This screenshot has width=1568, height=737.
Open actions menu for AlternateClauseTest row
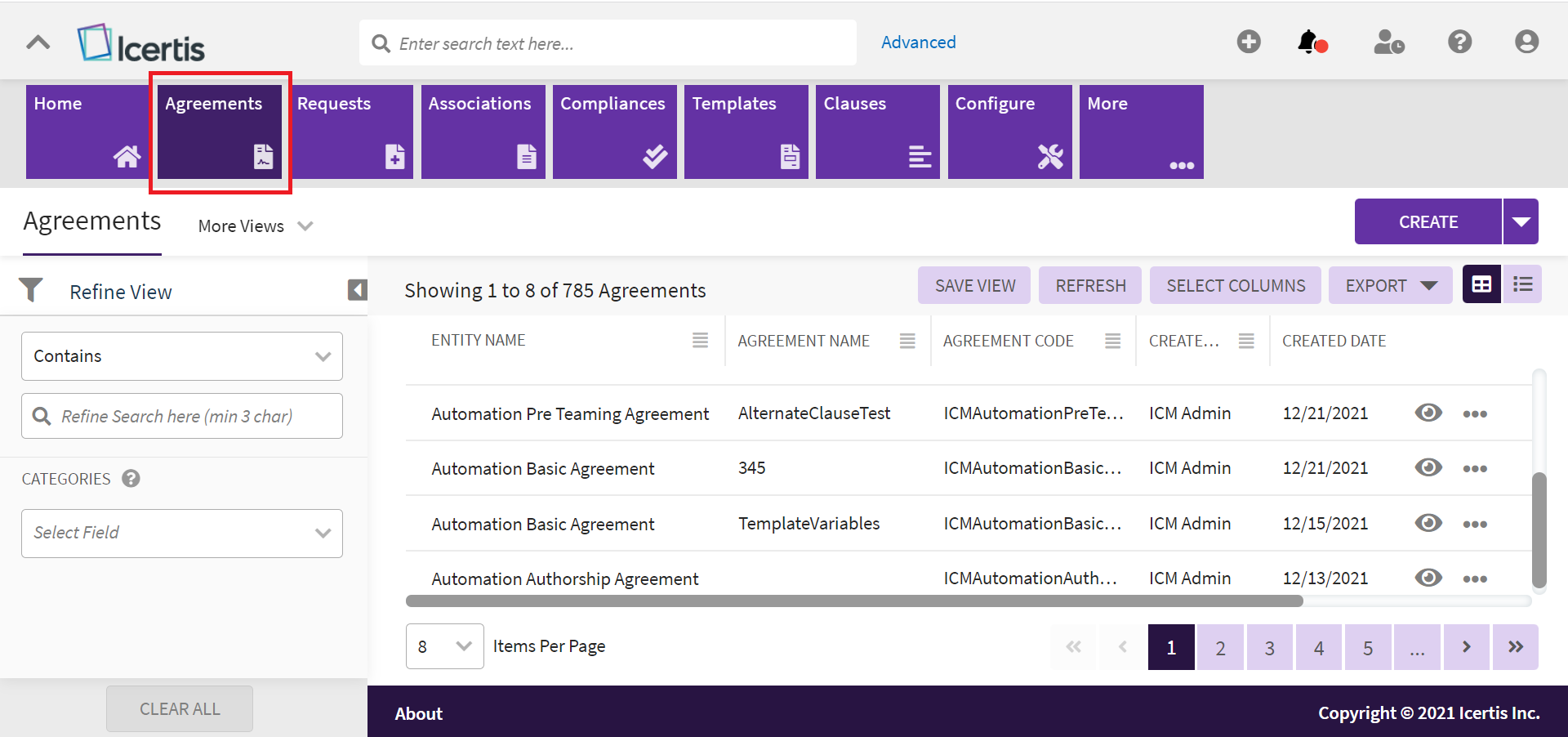pyautogui.click(x=1474, y=414)
